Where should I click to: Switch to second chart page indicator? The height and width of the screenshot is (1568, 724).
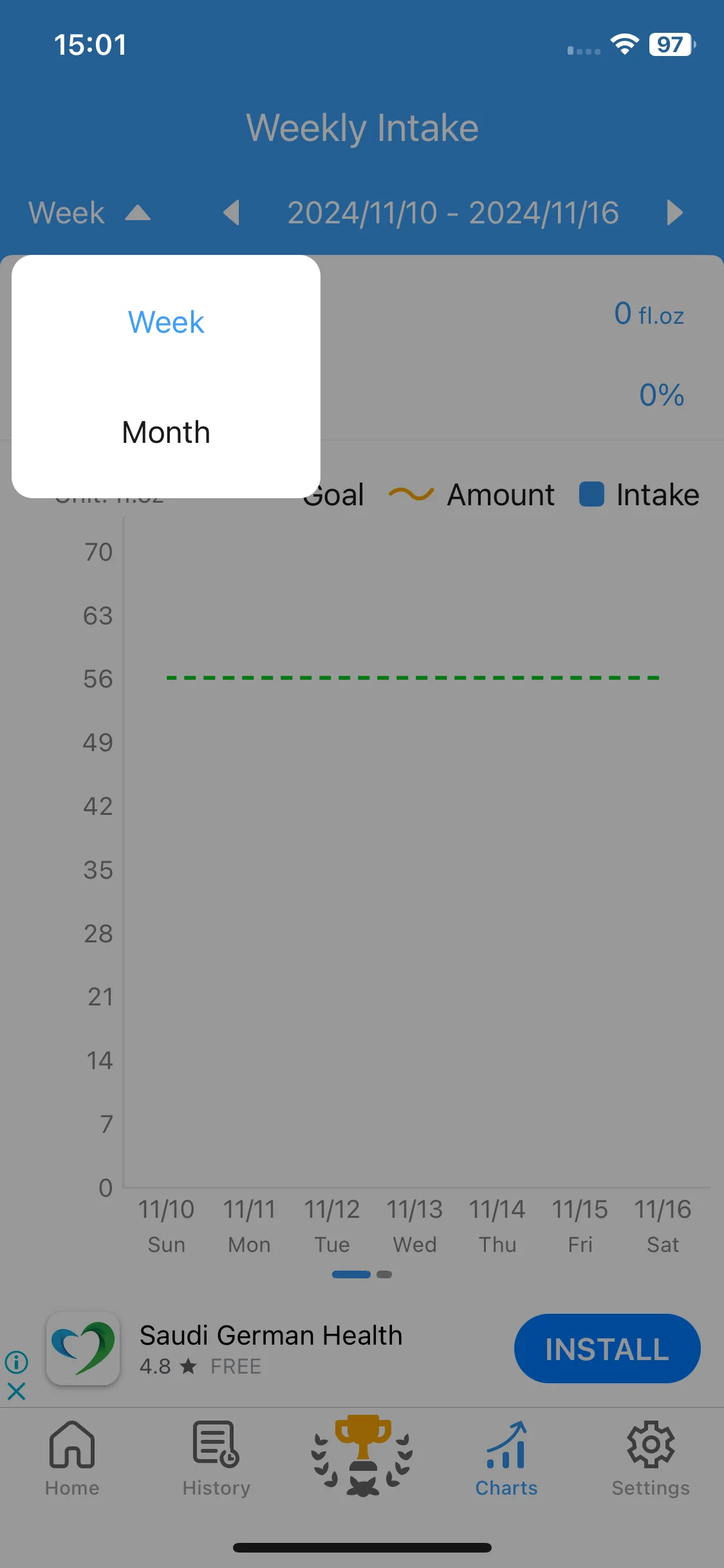coord(384,1274)
